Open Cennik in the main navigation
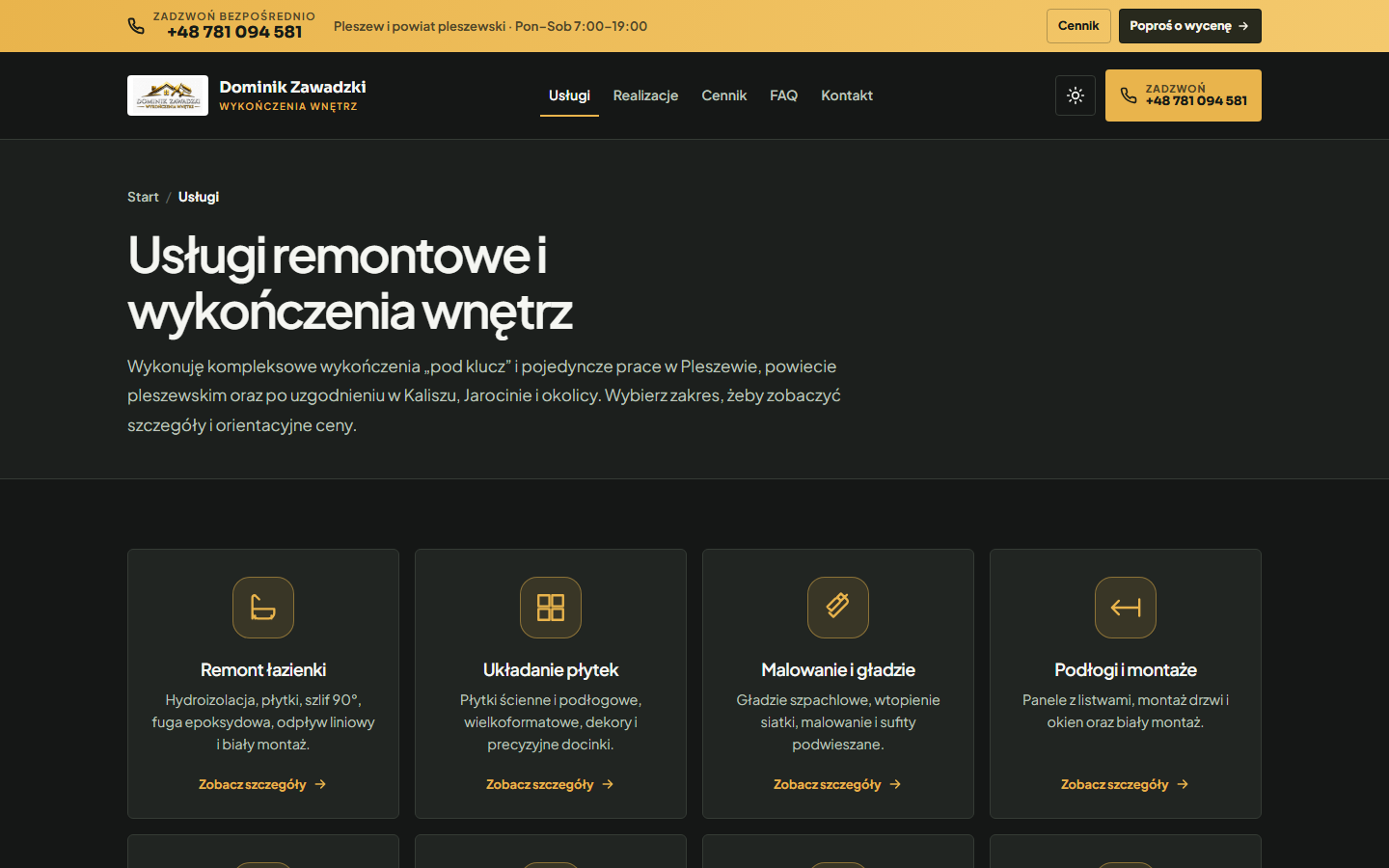Viewport: 1389px width, 868px height. tap(724, 95)
